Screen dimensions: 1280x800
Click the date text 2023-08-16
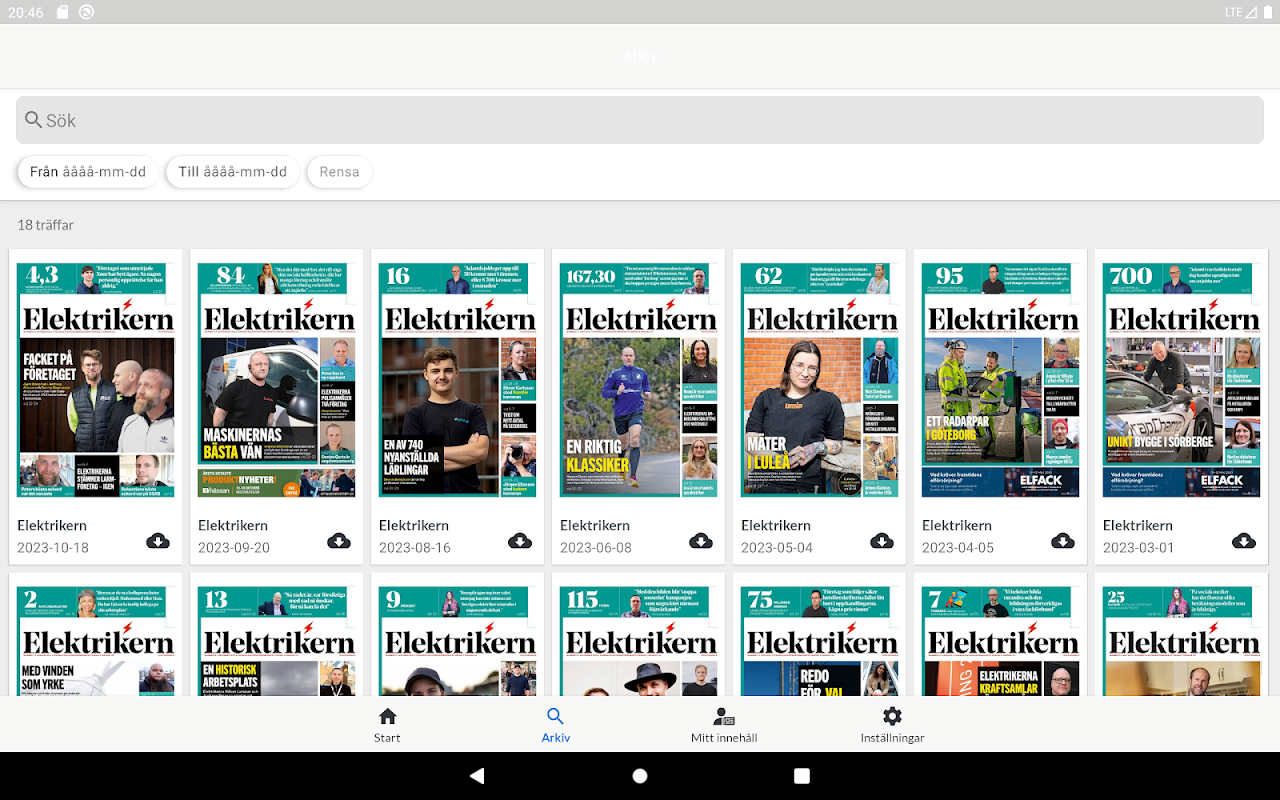pyautogui.click(x=415, y=548)
